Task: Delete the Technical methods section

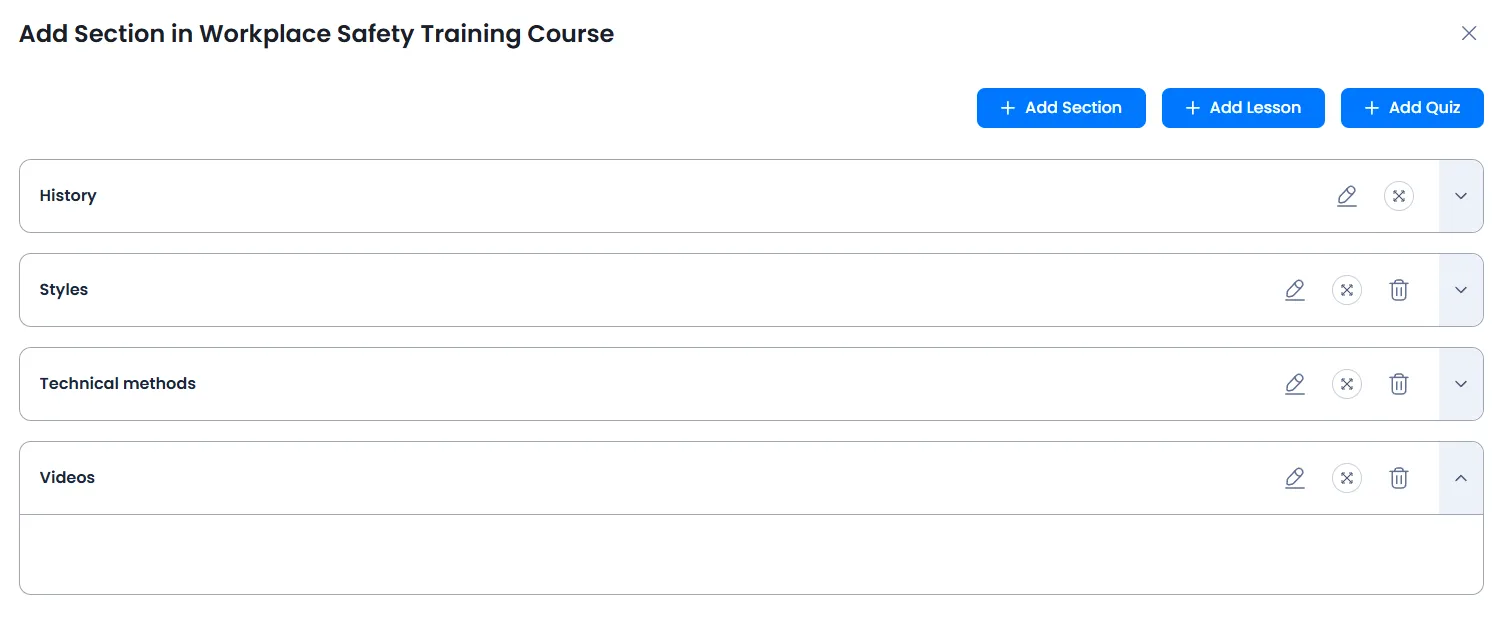Action: click(x=1398, y=384)
